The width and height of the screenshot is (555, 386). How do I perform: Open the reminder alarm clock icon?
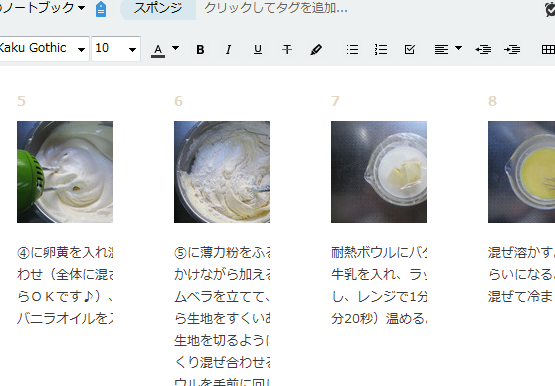[x=550, y=9]
